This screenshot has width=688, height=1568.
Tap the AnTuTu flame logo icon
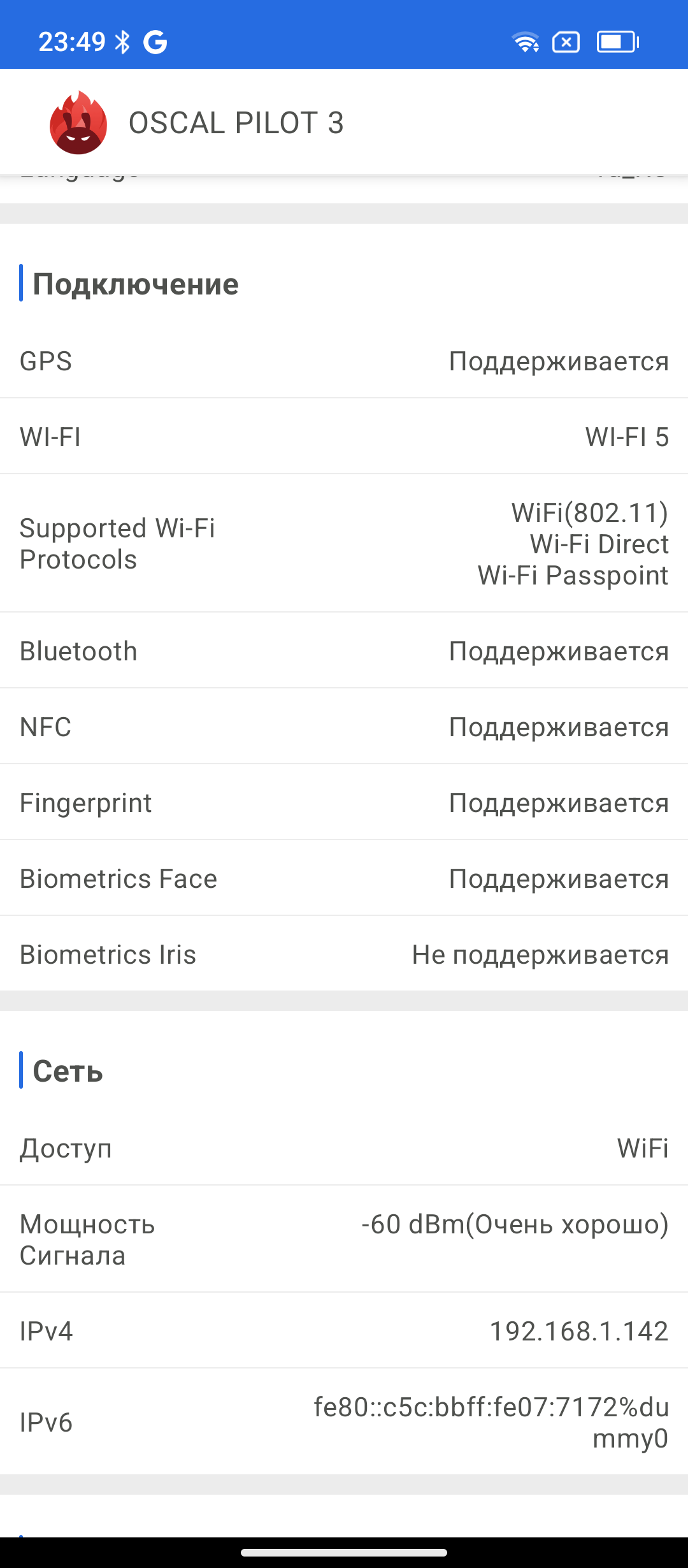(78, 122)
